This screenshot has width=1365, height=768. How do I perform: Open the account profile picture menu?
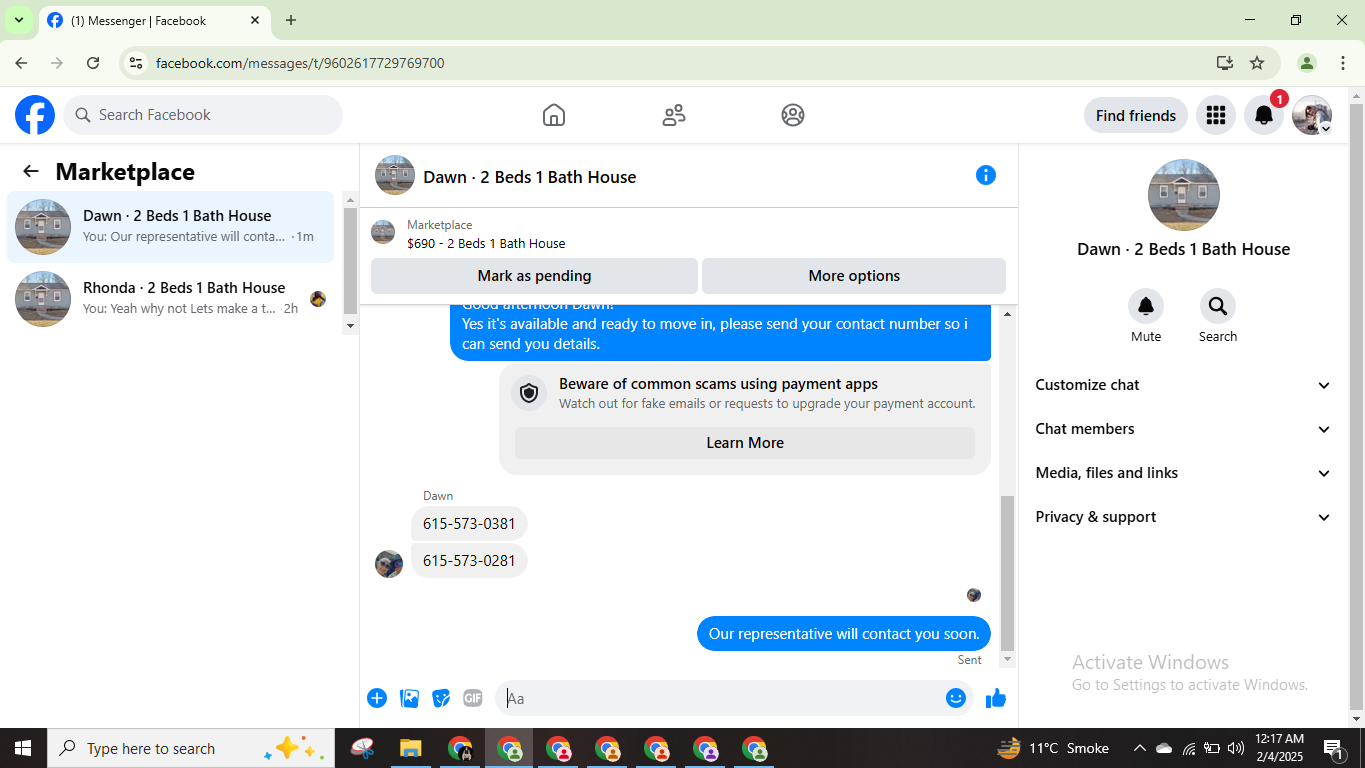1312,115
